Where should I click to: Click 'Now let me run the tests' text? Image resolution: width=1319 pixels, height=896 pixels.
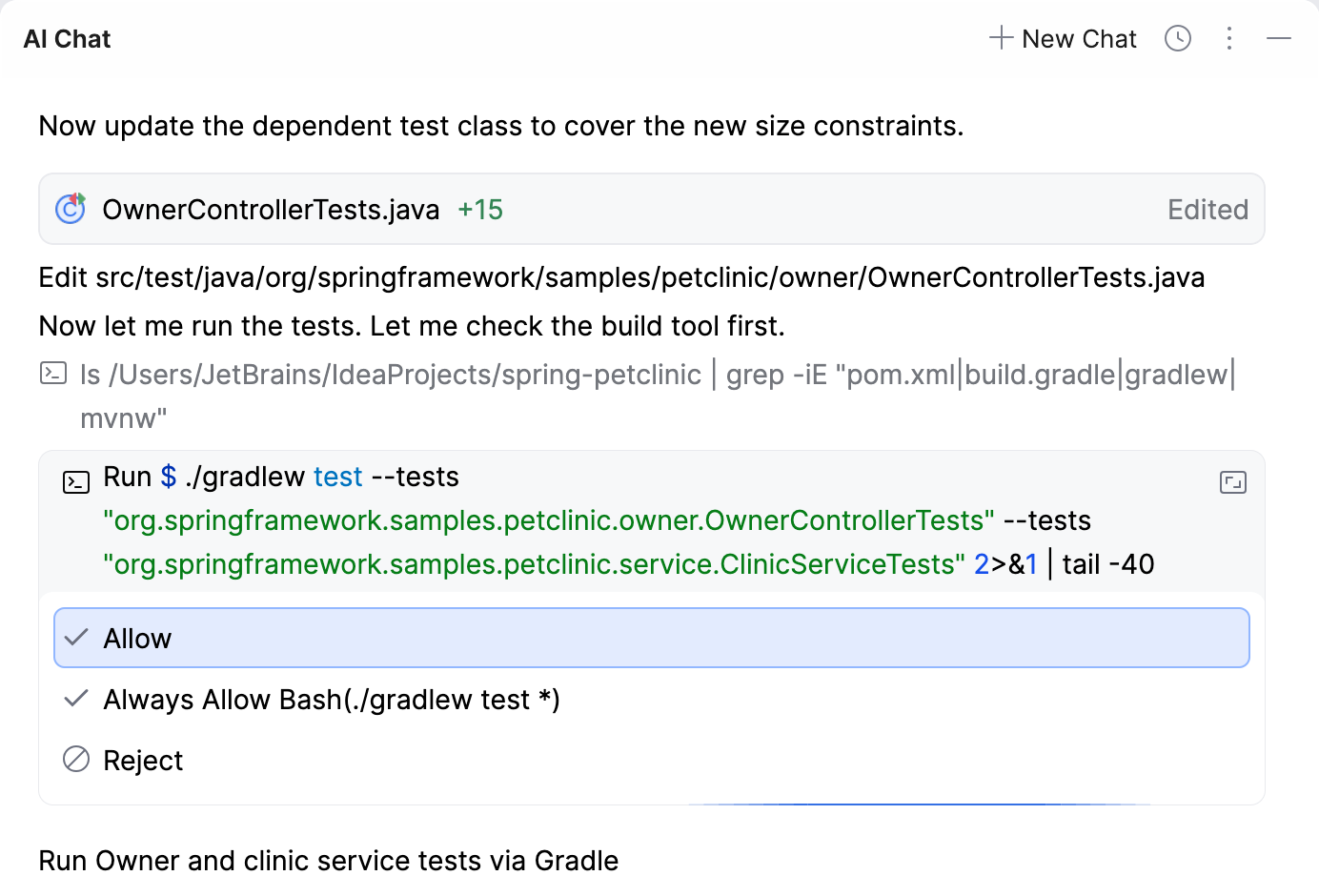412,326
